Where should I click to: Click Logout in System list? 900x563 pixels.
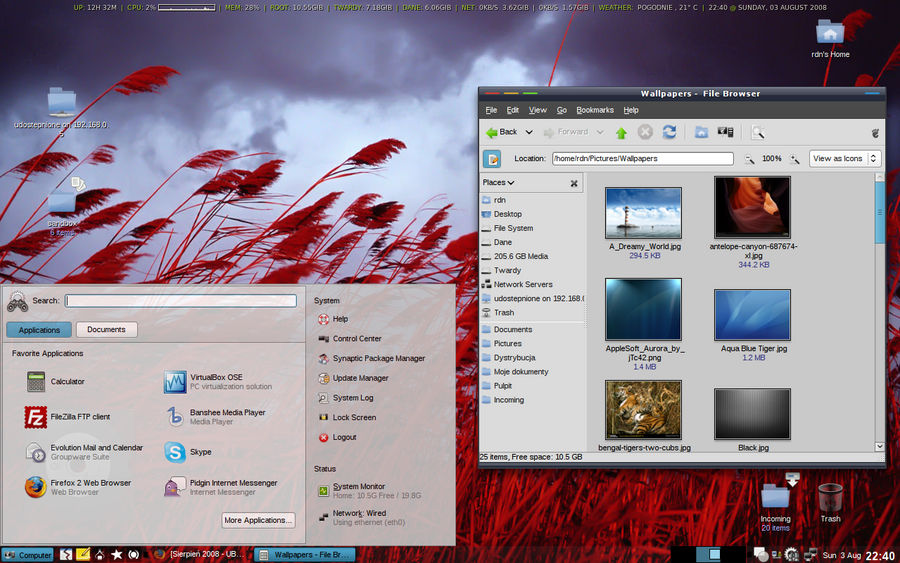(x=338, y=437)
